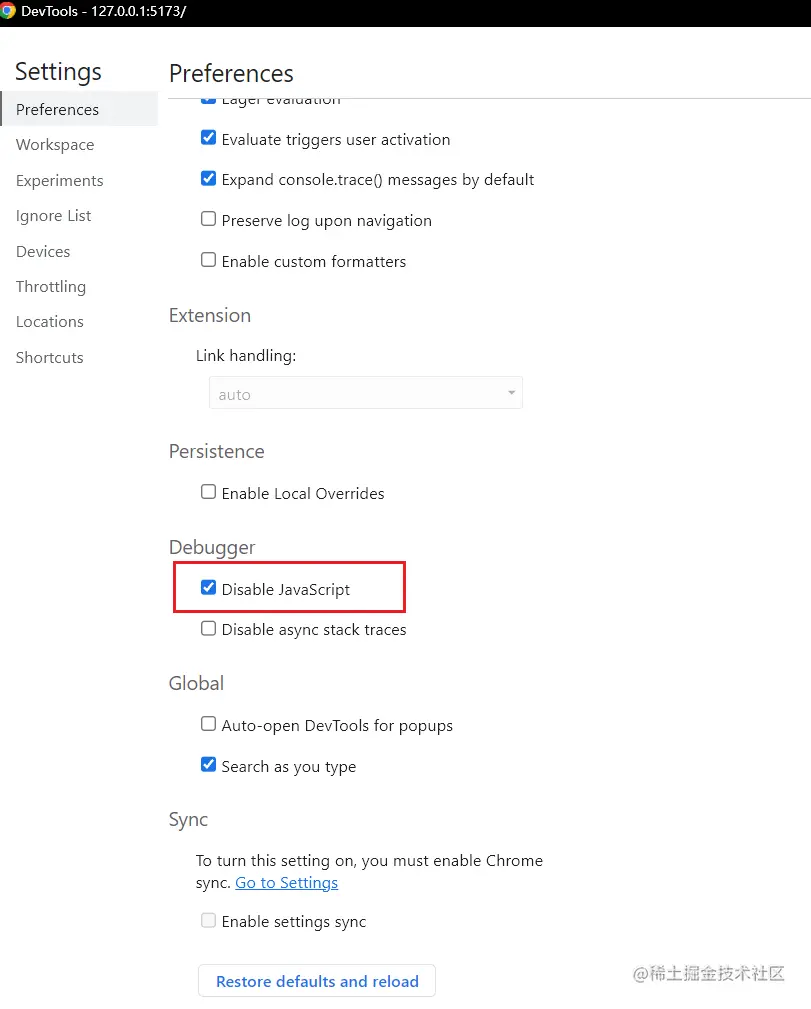
Task: Select the Devices settings tab
Action: [x=43, y=252]
